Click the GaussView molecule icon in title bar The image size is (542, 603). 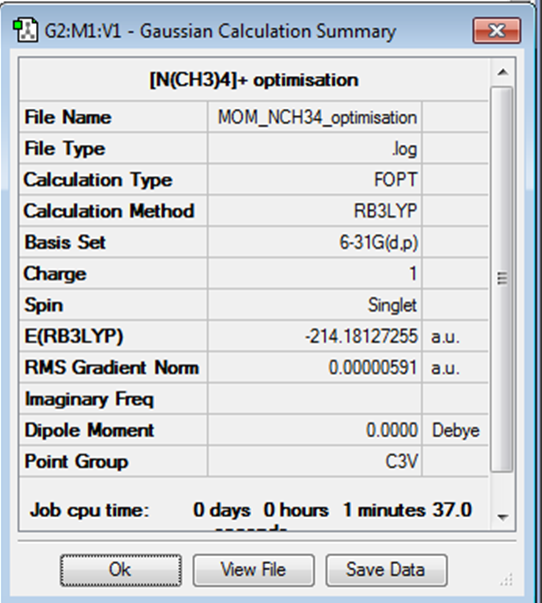pos(25,30)
